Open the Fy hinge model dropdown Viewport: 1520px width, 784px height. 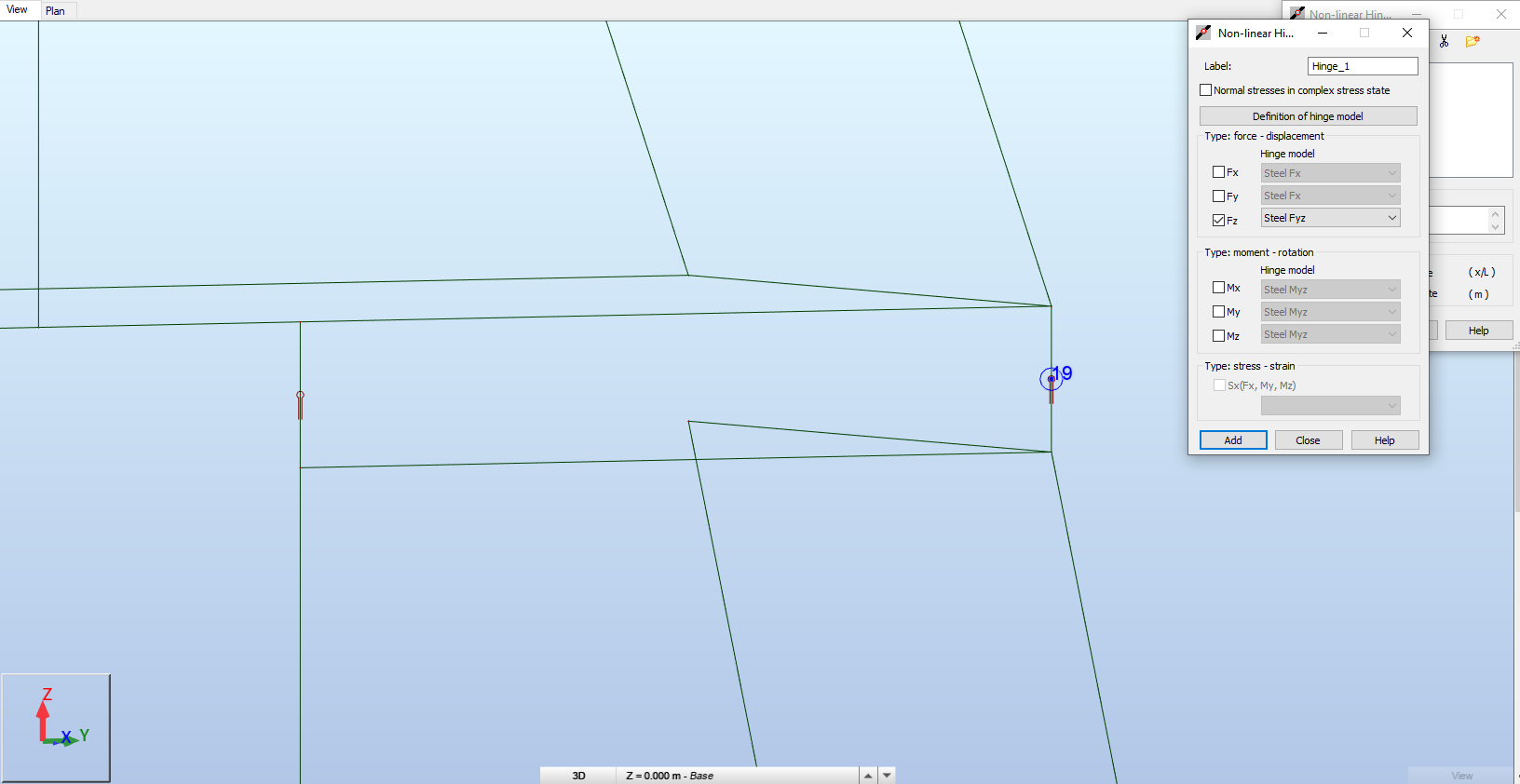coord(1330,196)
